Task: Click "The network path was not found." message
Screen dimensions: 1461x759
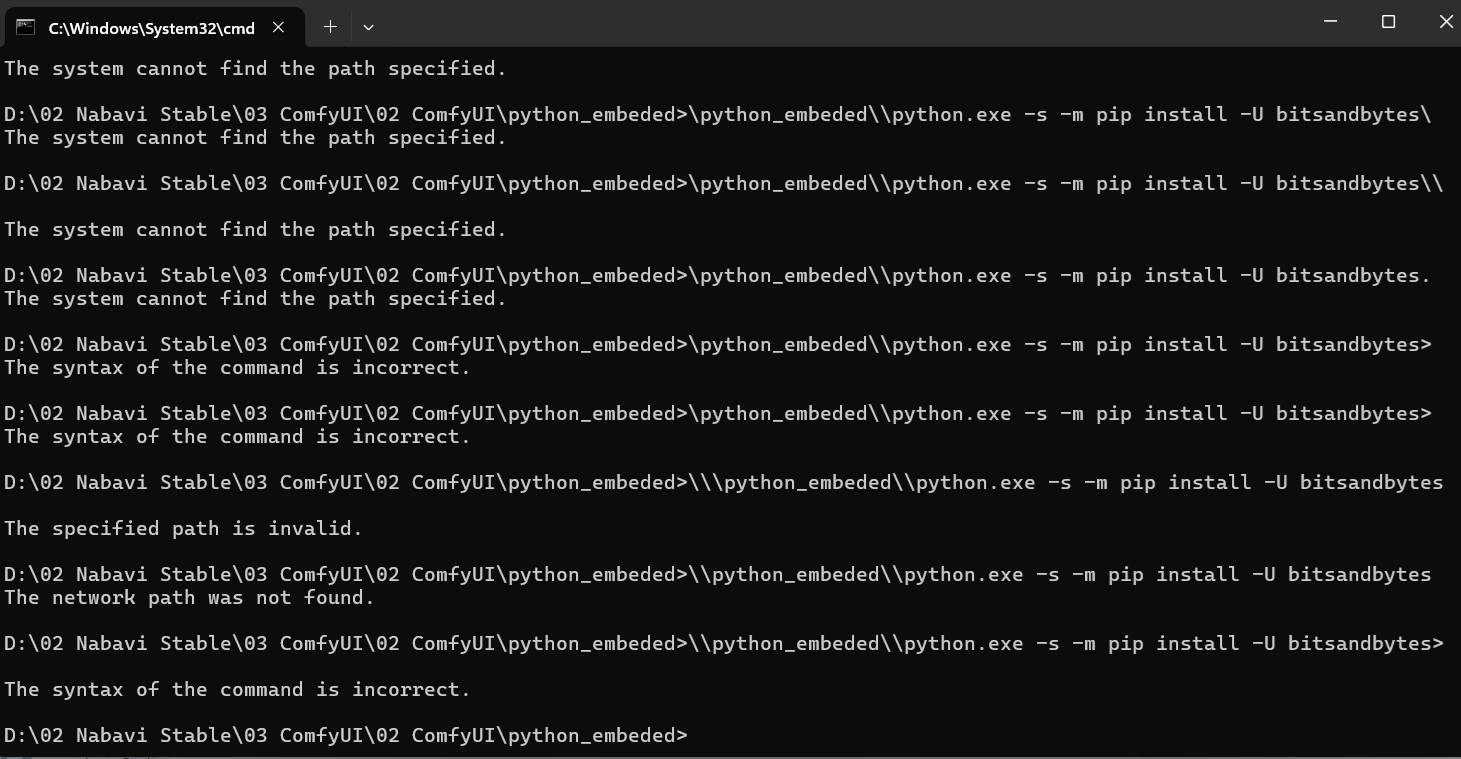Action: pos(189,598)
